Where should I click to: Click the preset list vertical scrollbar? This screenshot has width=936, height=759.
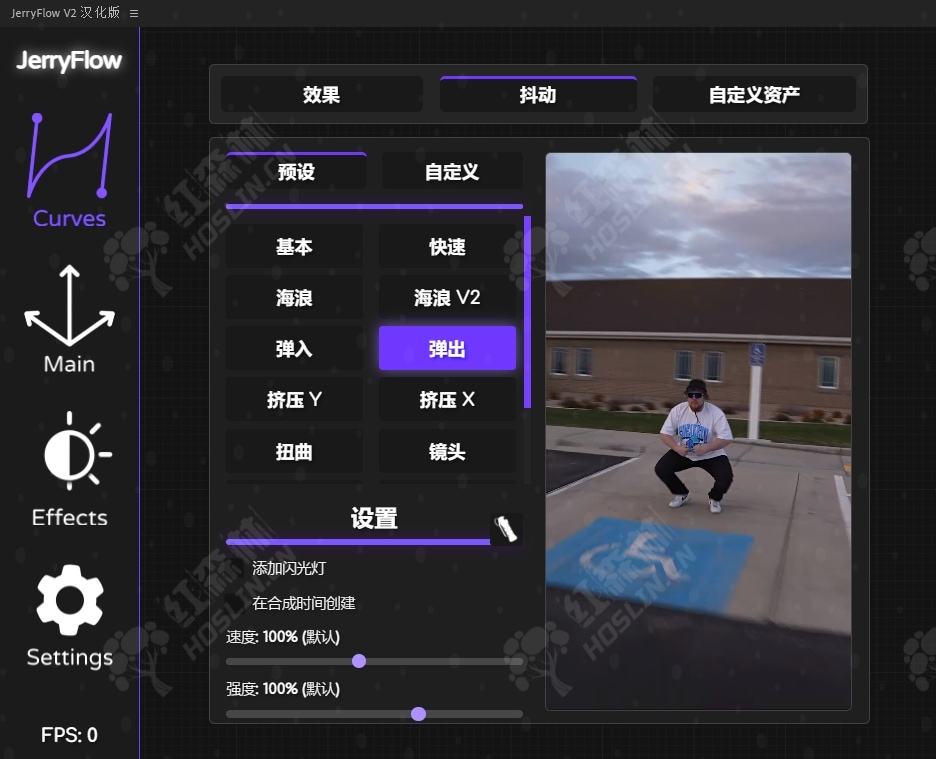(527, 312)
